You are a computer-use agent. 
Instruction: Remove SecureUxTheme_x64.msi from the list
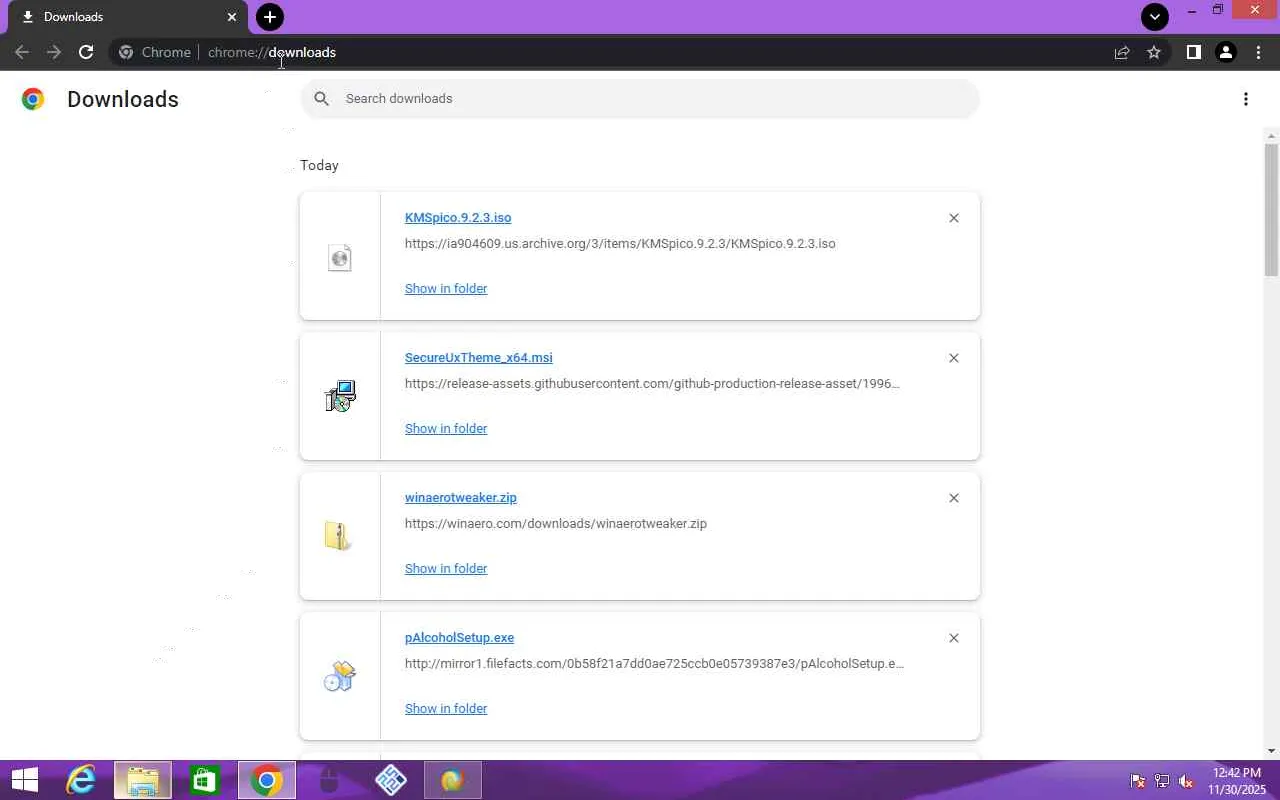pos(954,358)
